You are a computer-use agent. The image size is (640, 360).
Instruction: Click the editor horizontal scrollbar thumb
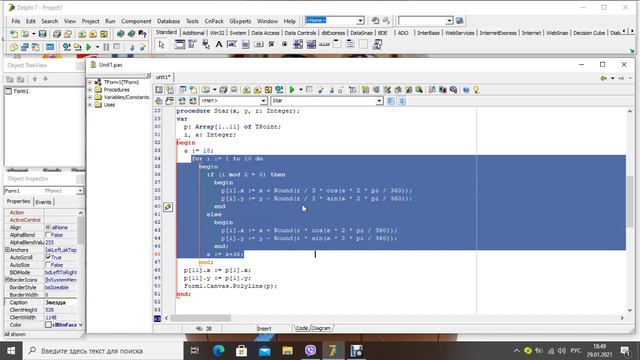point(200,318)
